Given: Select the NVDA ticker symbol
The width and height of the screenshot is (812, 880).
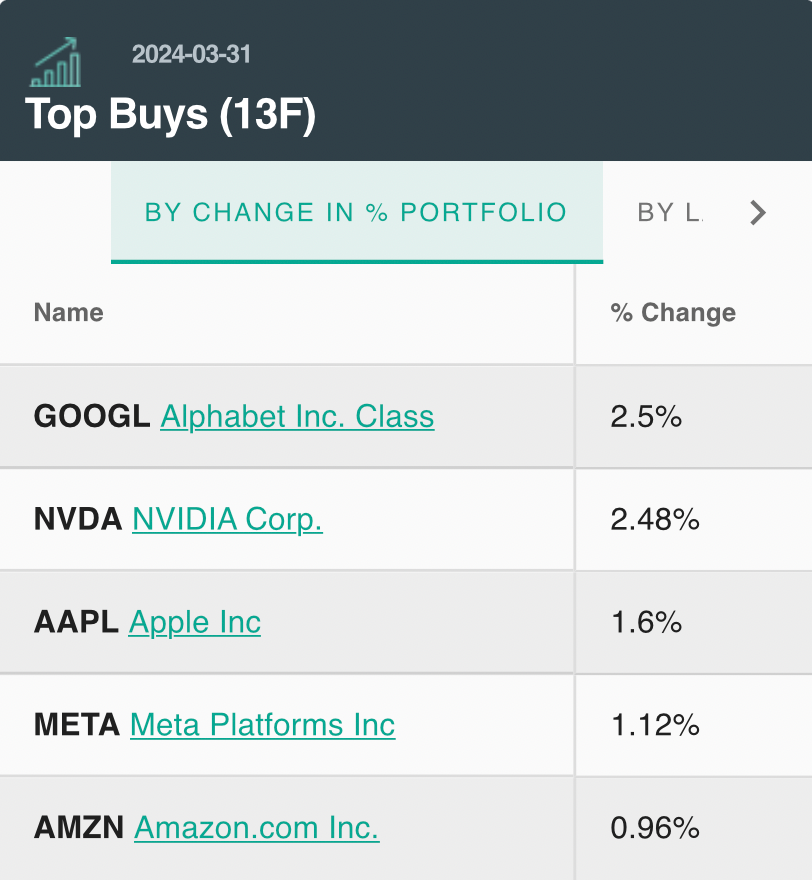Looking at the screenshot, I should click(x=78, y=519).
